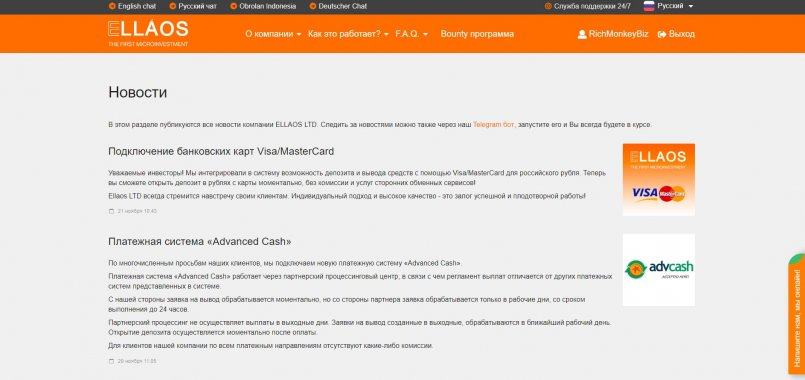Click the orange bullet icon beside Русский чат

[x=173, y=7]
